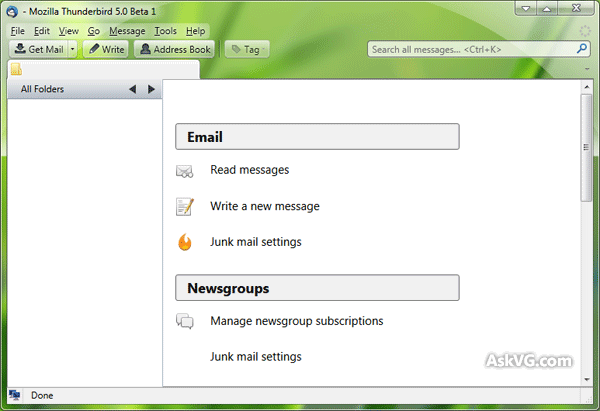Click the Get Mail button
Image resolution: width=600 pixels, height=411 pixels.
point(39,49)
